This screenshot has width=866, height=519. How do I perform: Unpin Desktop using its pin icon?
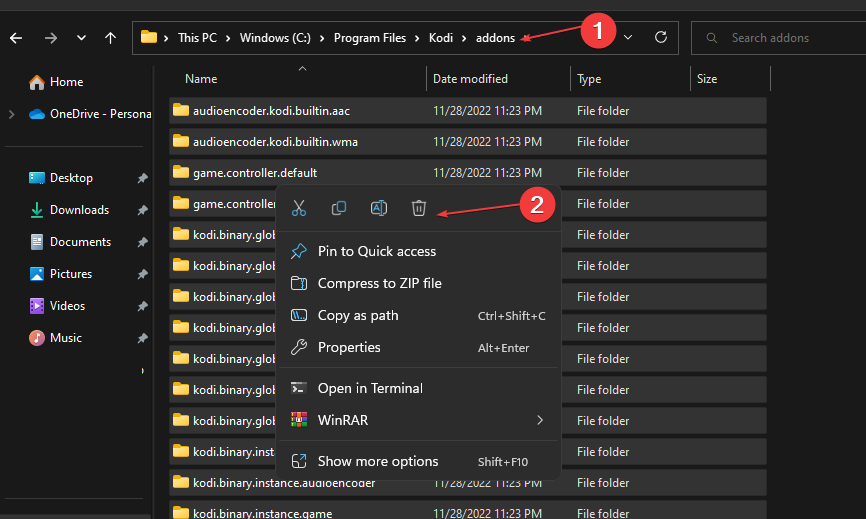(142, 178)
